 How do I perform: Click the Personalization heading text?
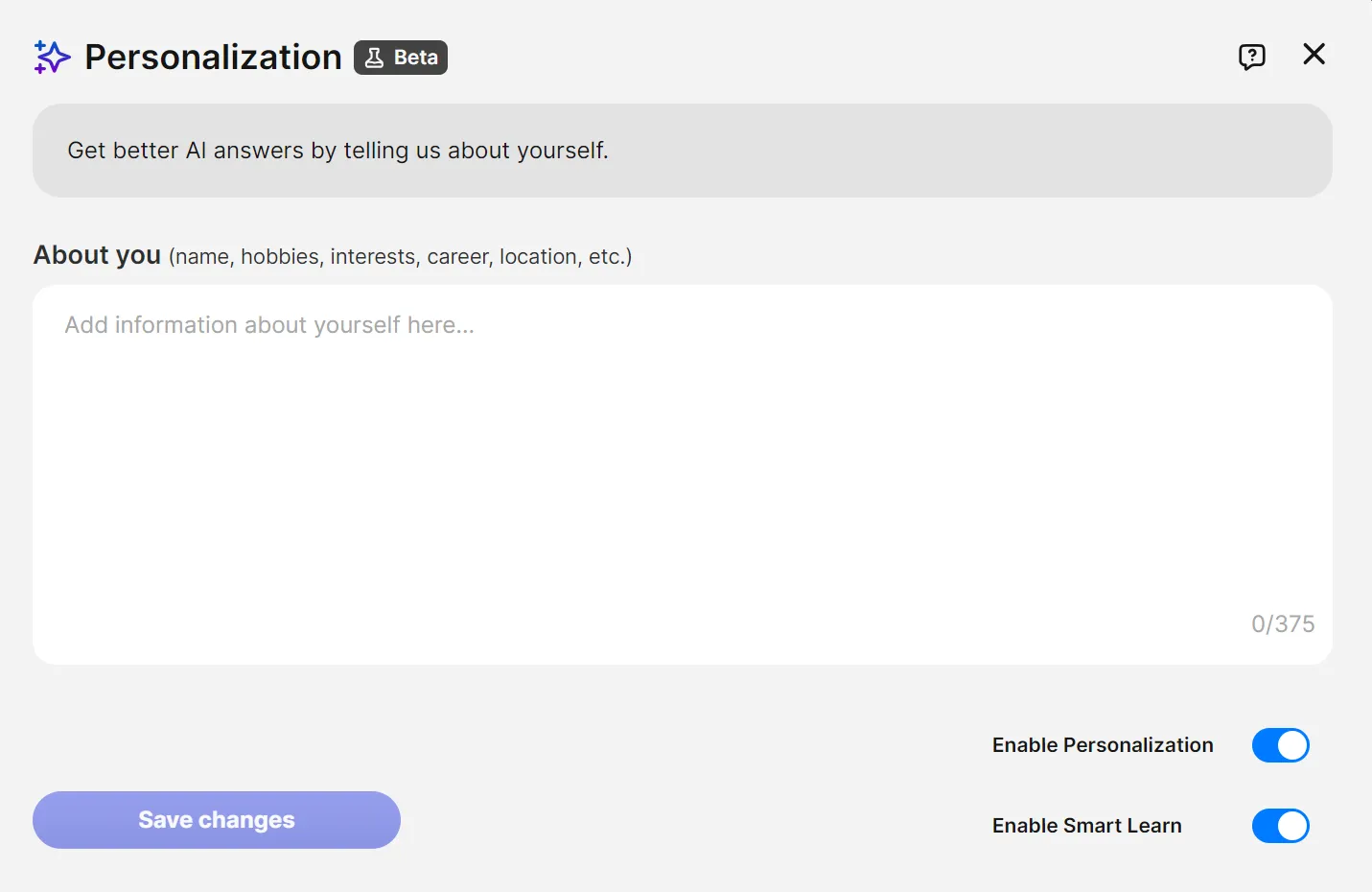[x=213, y=58]
